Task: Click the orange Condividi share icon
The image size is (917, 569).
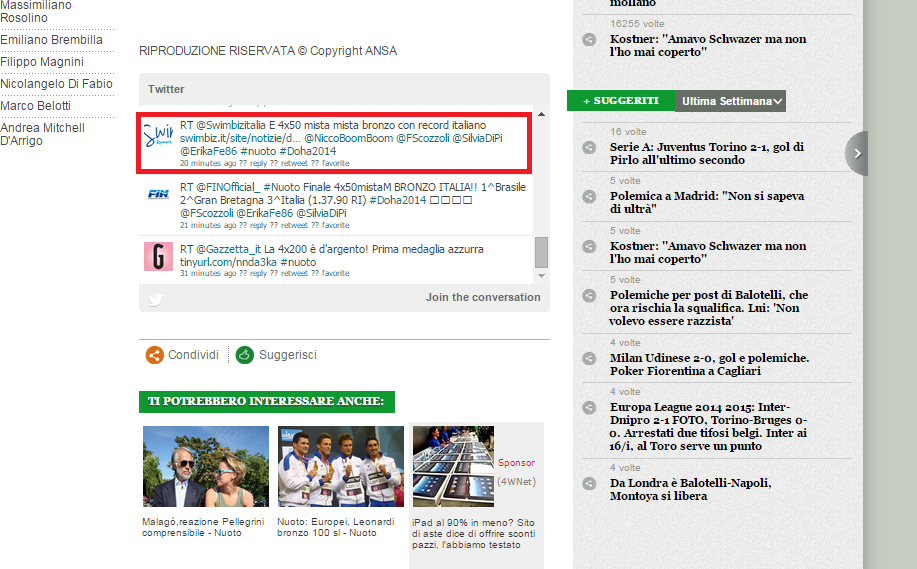Action: 154,355
